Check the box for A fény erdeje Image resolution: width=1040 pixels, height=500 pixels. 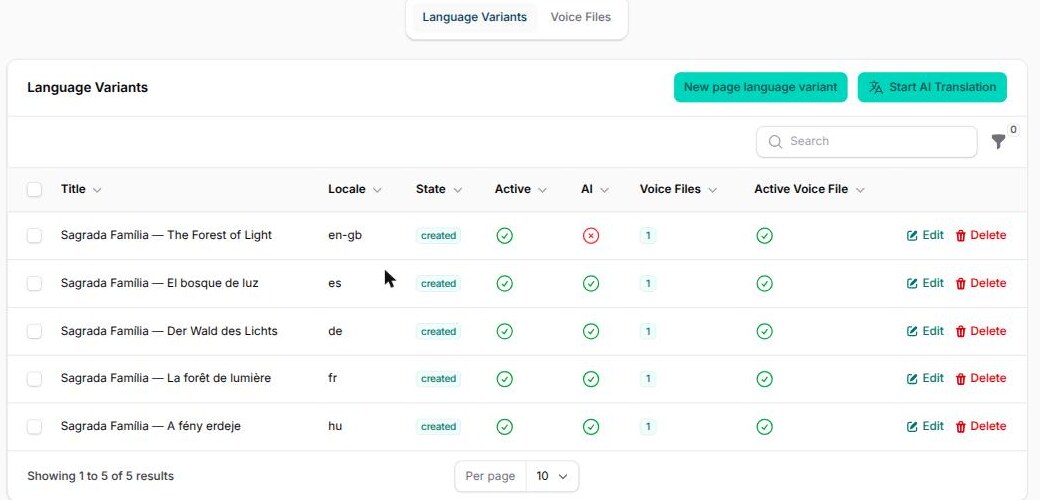(34, 426)
